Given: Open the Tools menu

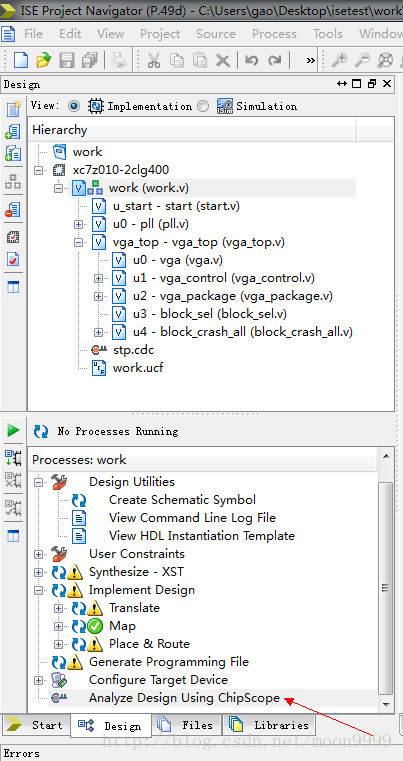Looking at the screenshot, I should [x=328, y=33].
